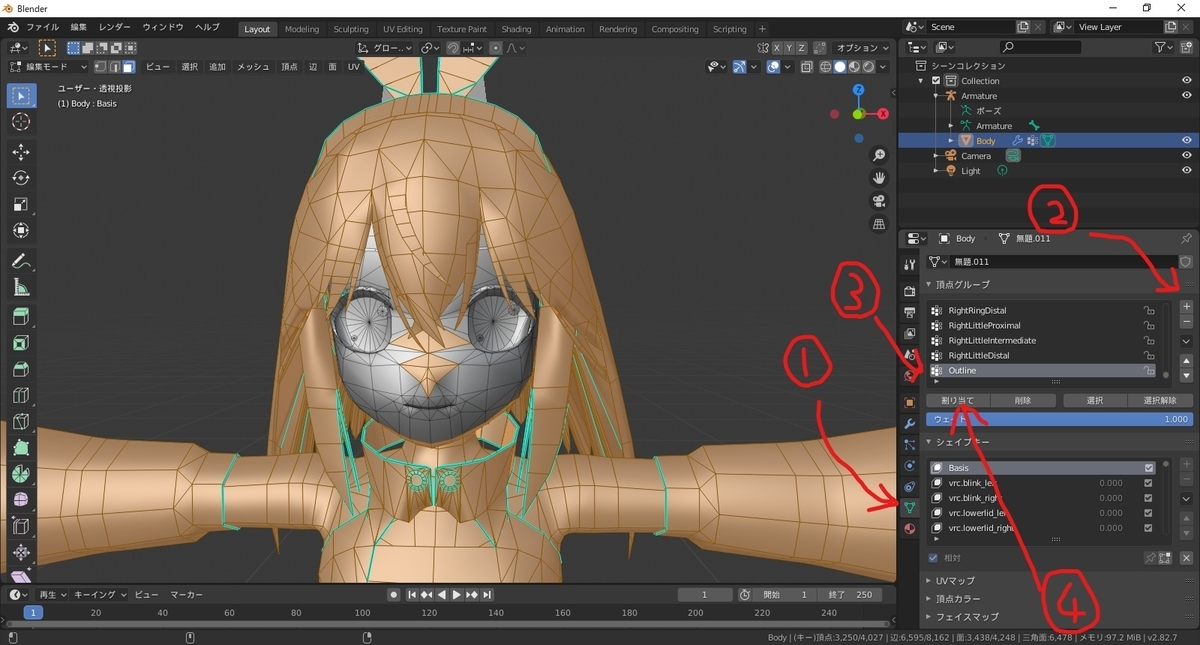1200x645 pixels.
Task: Open the オプション options dropdown
Action: point(860,47)
